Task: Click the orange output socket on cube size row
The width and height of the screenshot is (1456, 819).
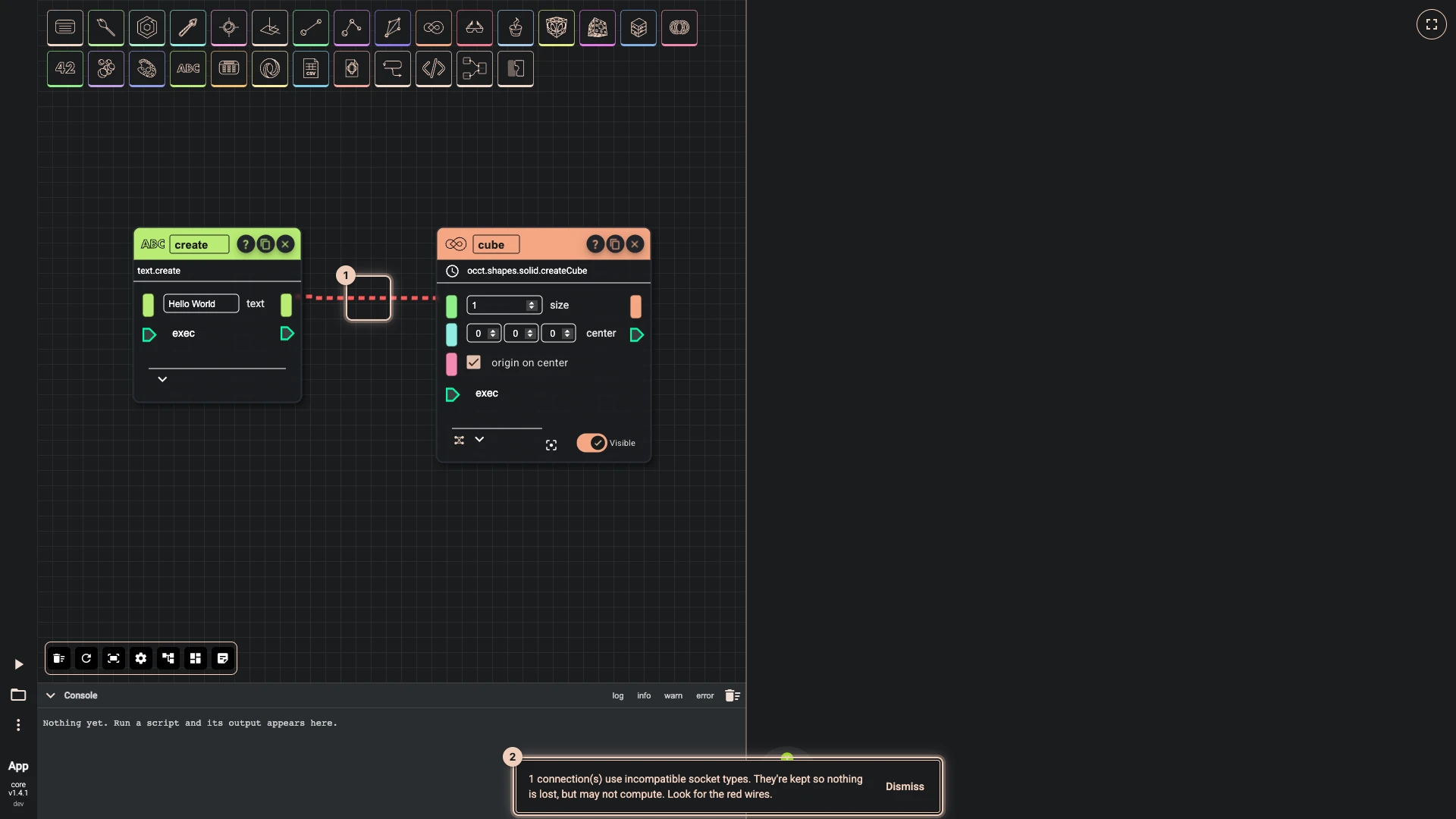Action: click(635, 306)
